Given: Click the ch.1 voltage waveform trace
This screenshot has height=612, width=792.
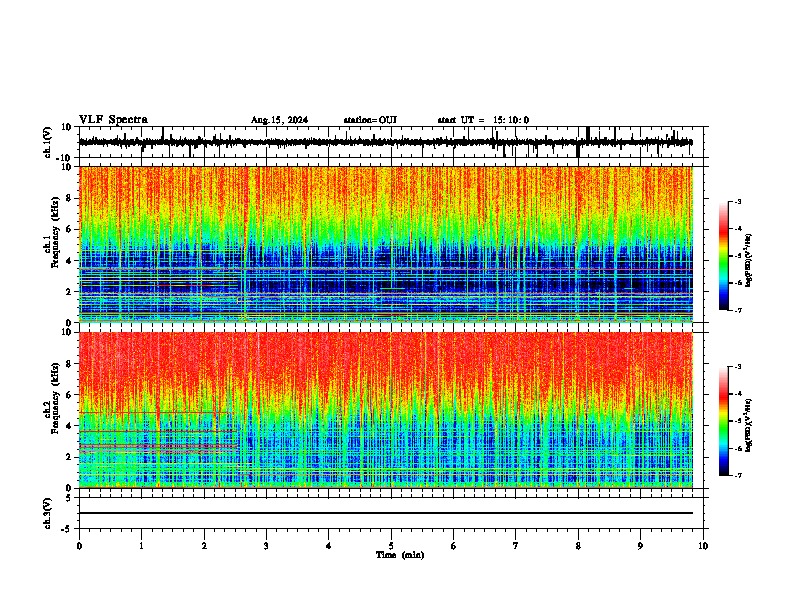Looking at the screenshot, I should [385, 142].
